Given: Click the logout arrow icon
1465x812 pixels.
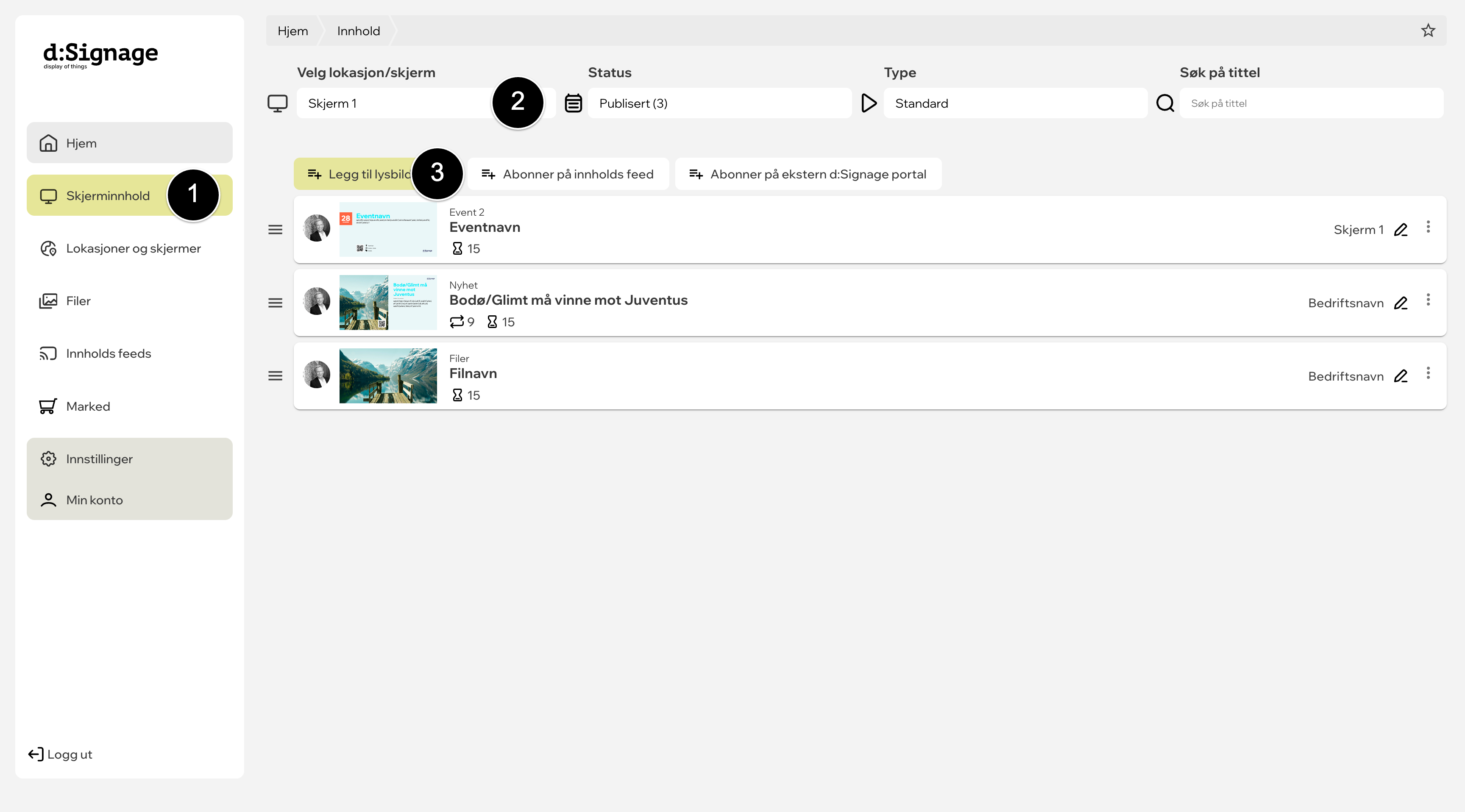Looking at the screenshot, I should click(36, 754).
